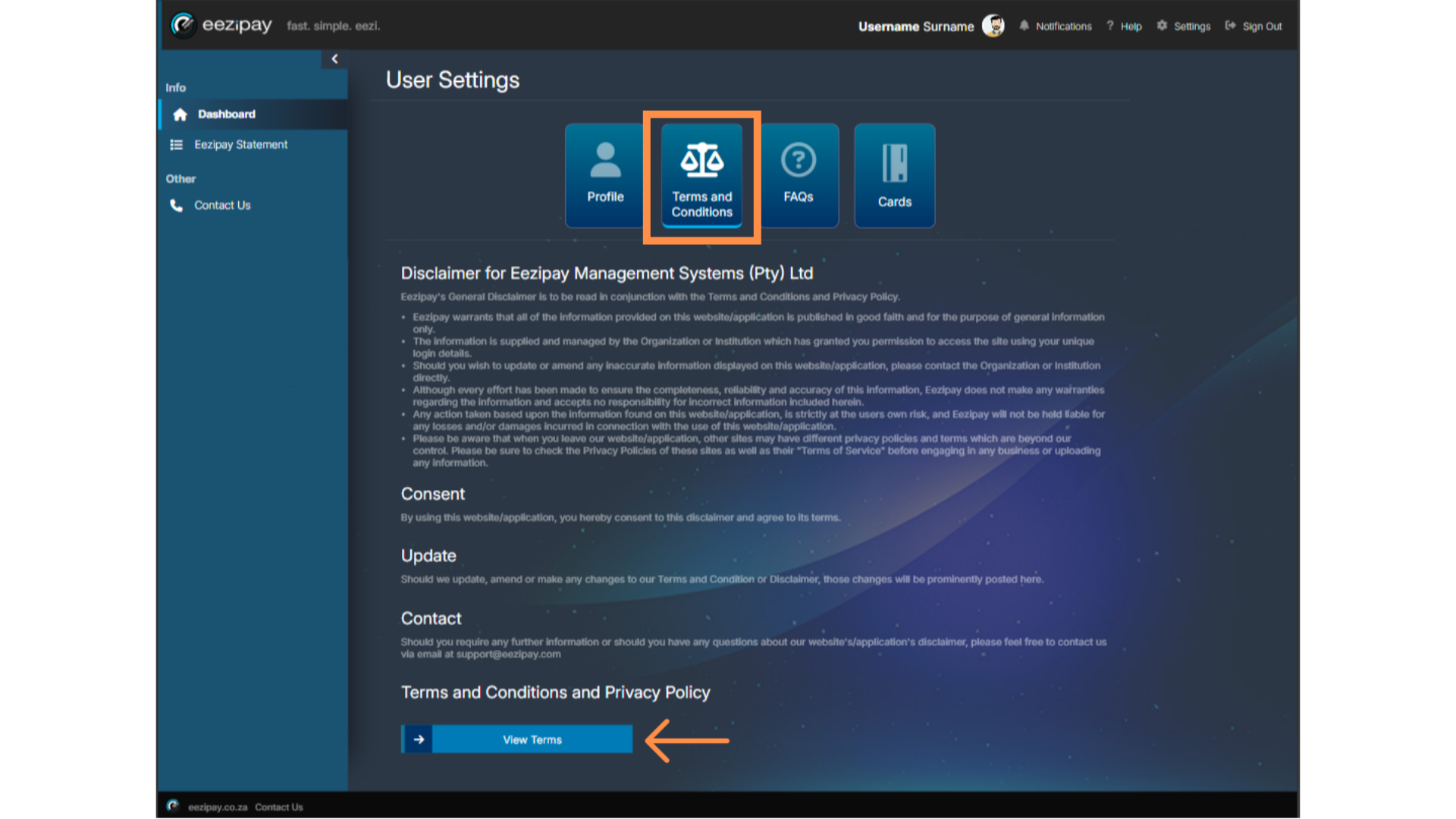
Task: Click Sign Out in the header
Action: (1254, 27)
